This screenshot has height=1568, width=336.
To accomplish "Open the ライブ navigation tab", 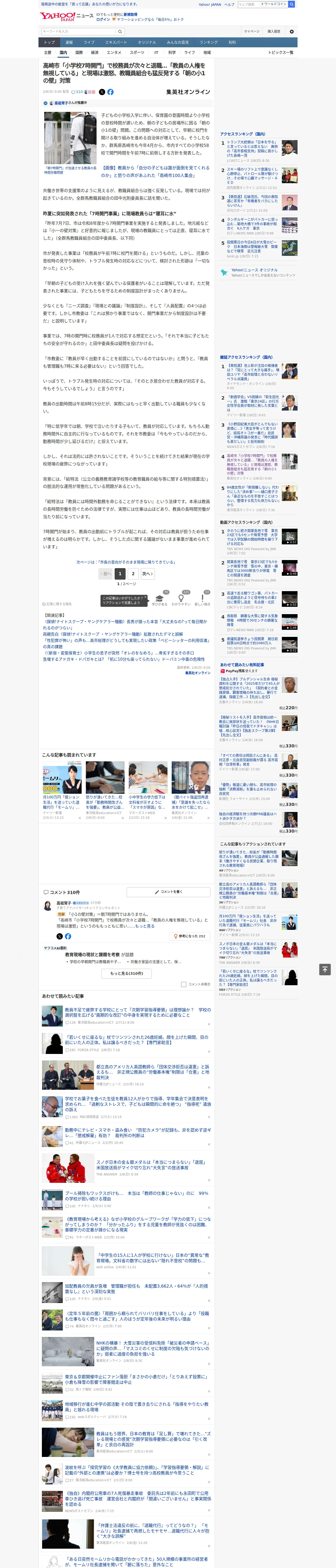I will point(89,43).
